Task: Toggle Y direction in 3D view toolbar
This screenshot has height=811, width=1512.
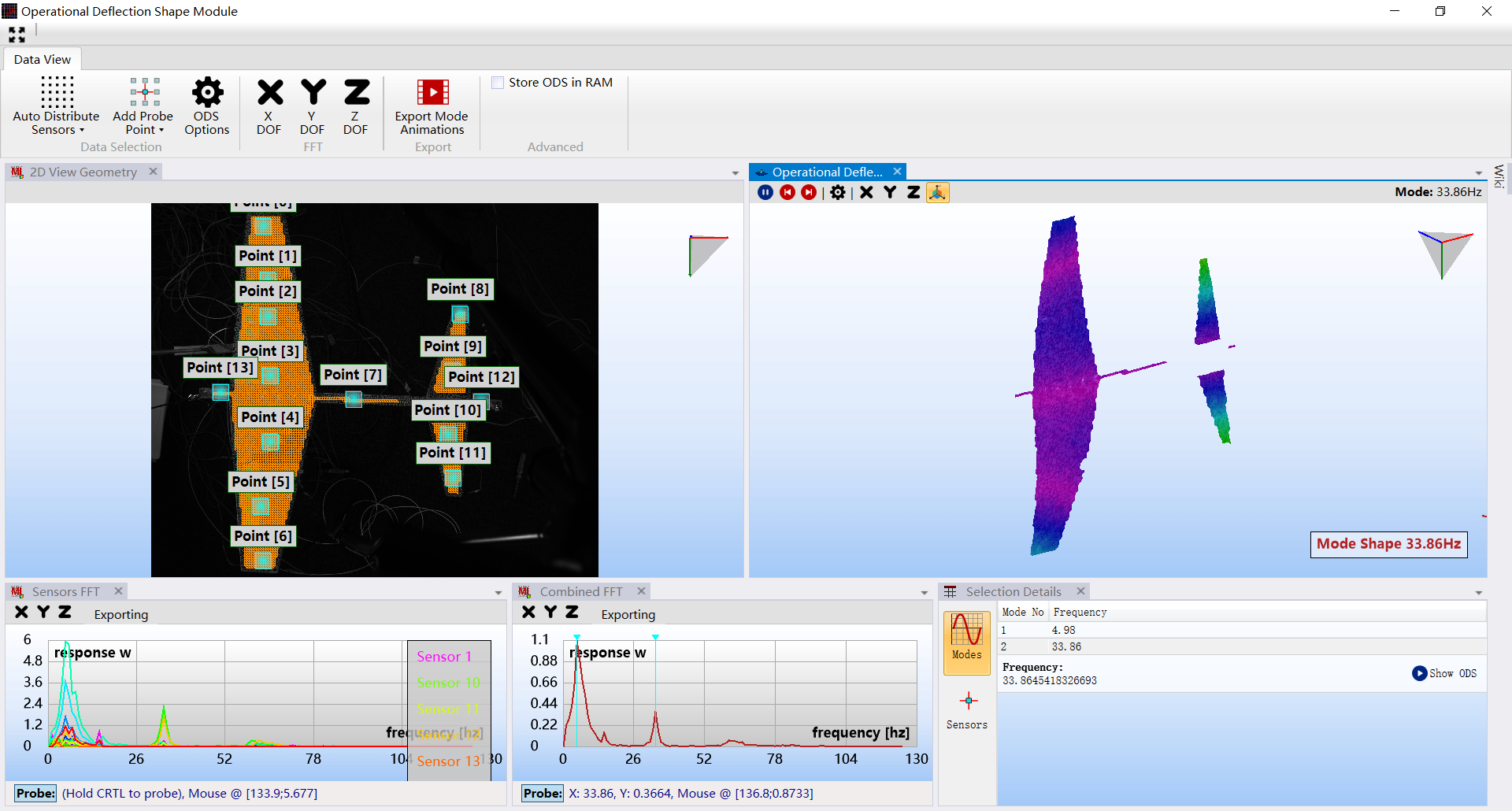Action: click(x=890, y=192)
